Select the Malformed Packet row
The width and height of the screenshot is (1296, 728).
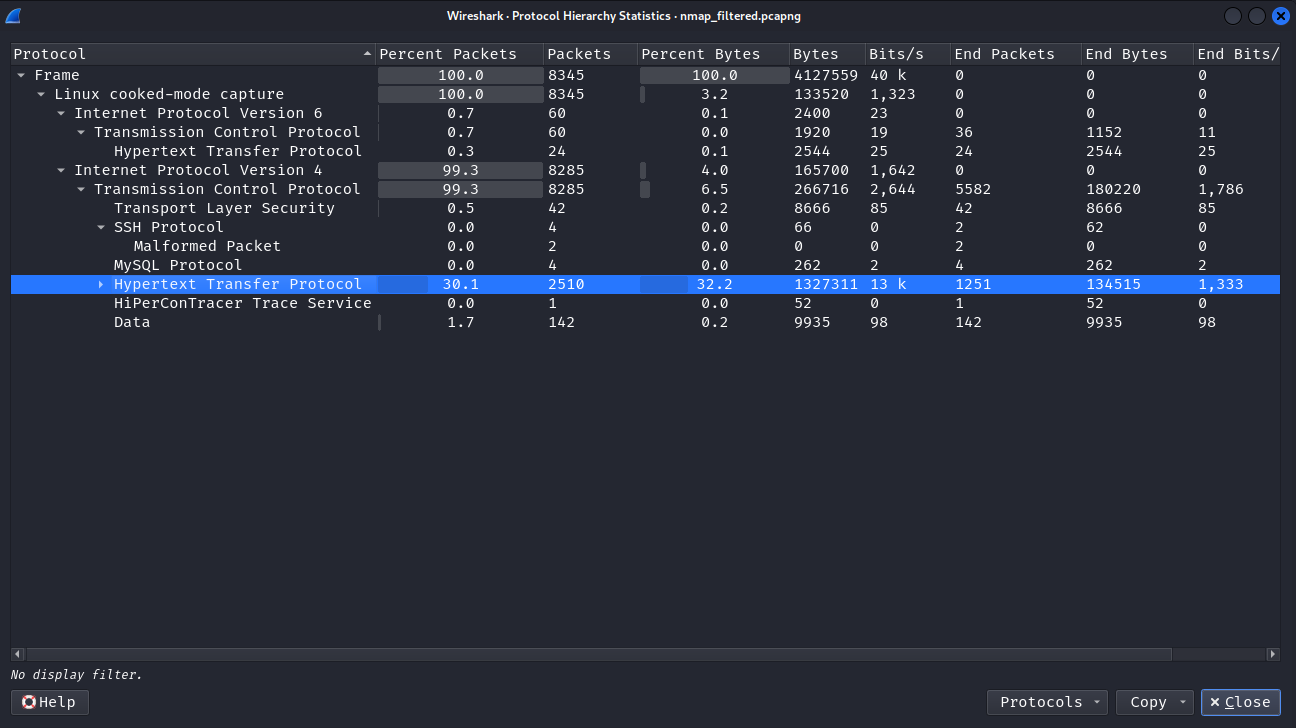coord(207,246)
